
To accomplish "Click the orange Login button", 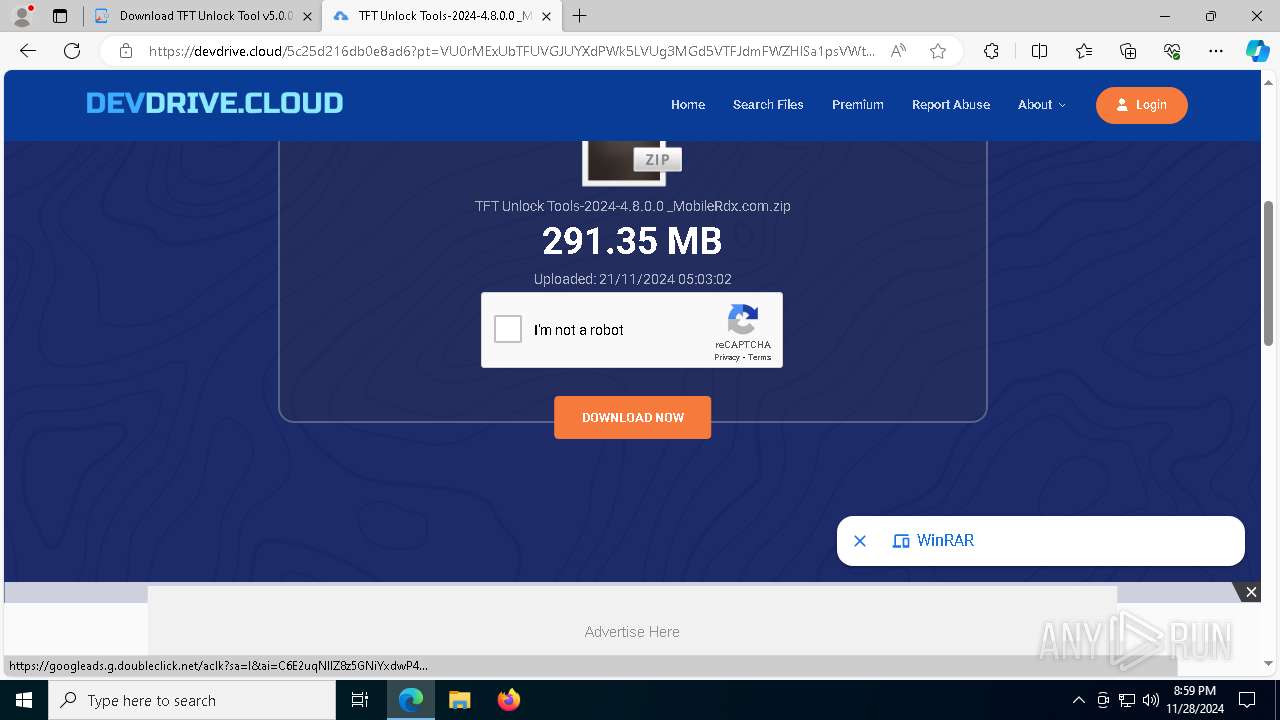I will (x=1142, y=105).
